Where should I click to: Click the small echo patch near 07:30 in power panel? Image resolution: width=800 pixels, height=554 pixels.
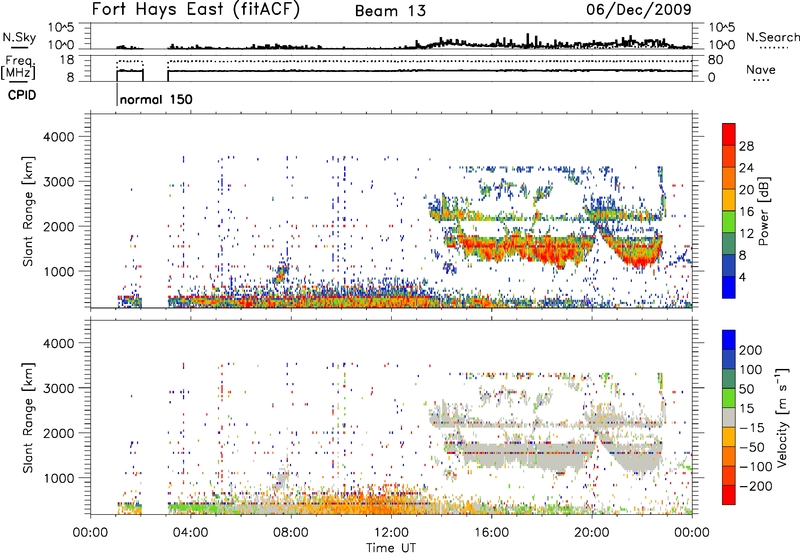point(281,272)
